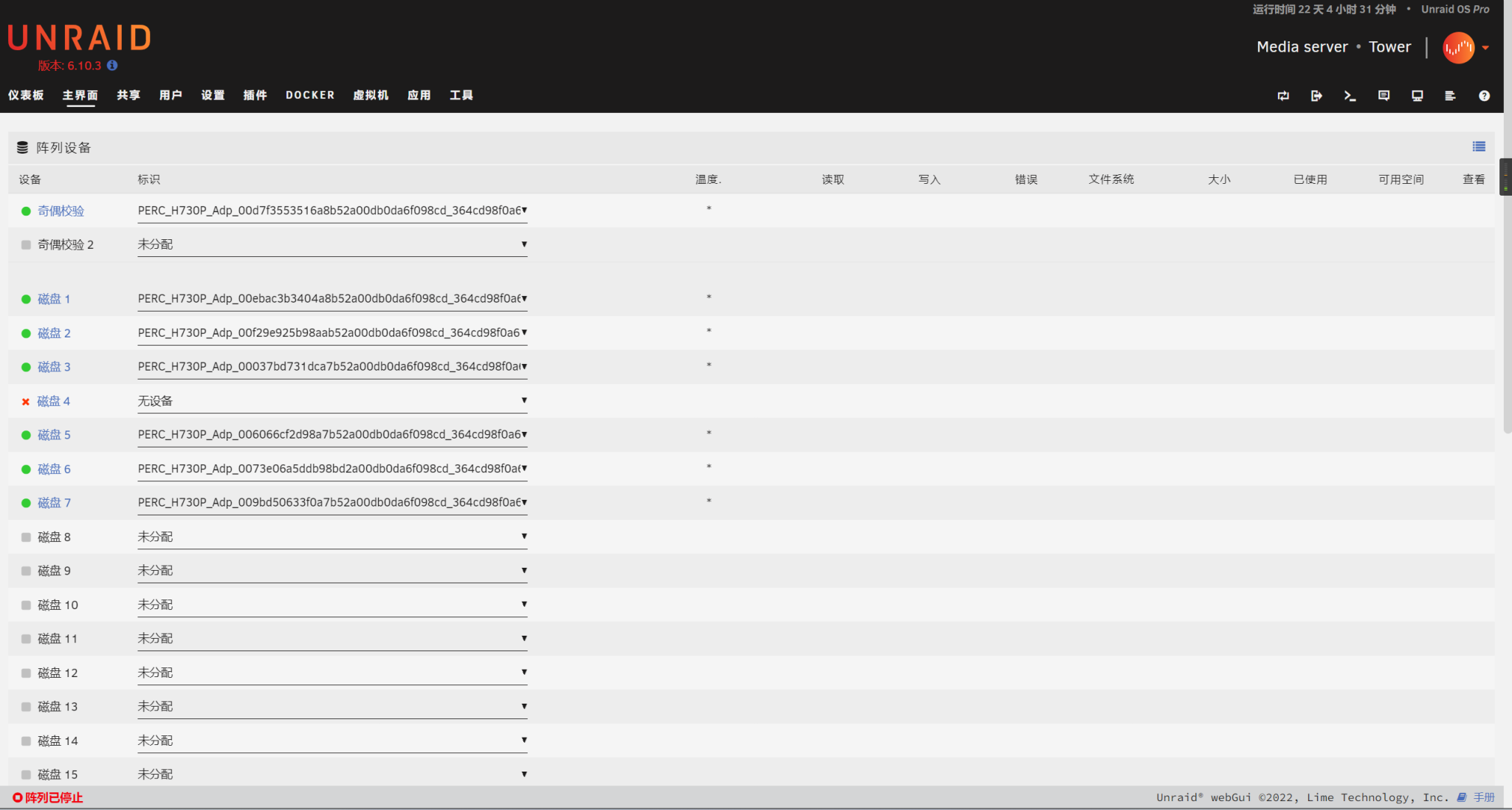Image resolution: width=1512 pixels, height=810 pixels.
Task: Click the grey status square for 奇偶校验 2
Action: pos(26,245)
